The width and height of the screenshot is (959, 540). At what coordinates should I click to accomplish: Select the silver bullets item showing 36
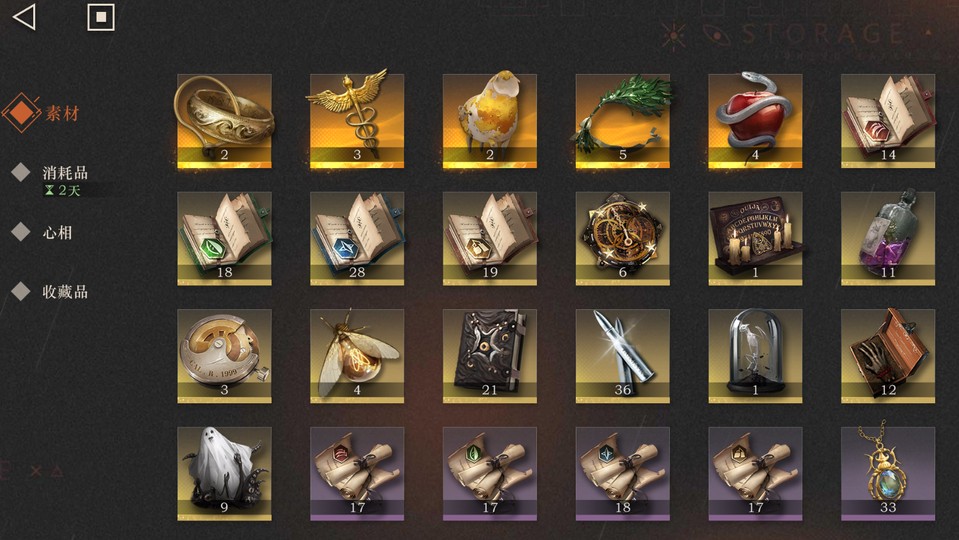click(623, 356)
